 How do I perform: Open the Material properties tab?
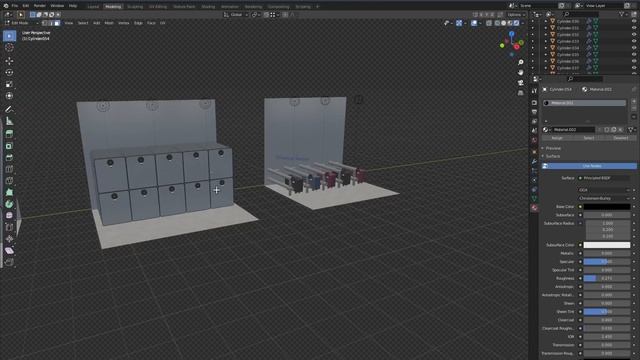(534, 208)
